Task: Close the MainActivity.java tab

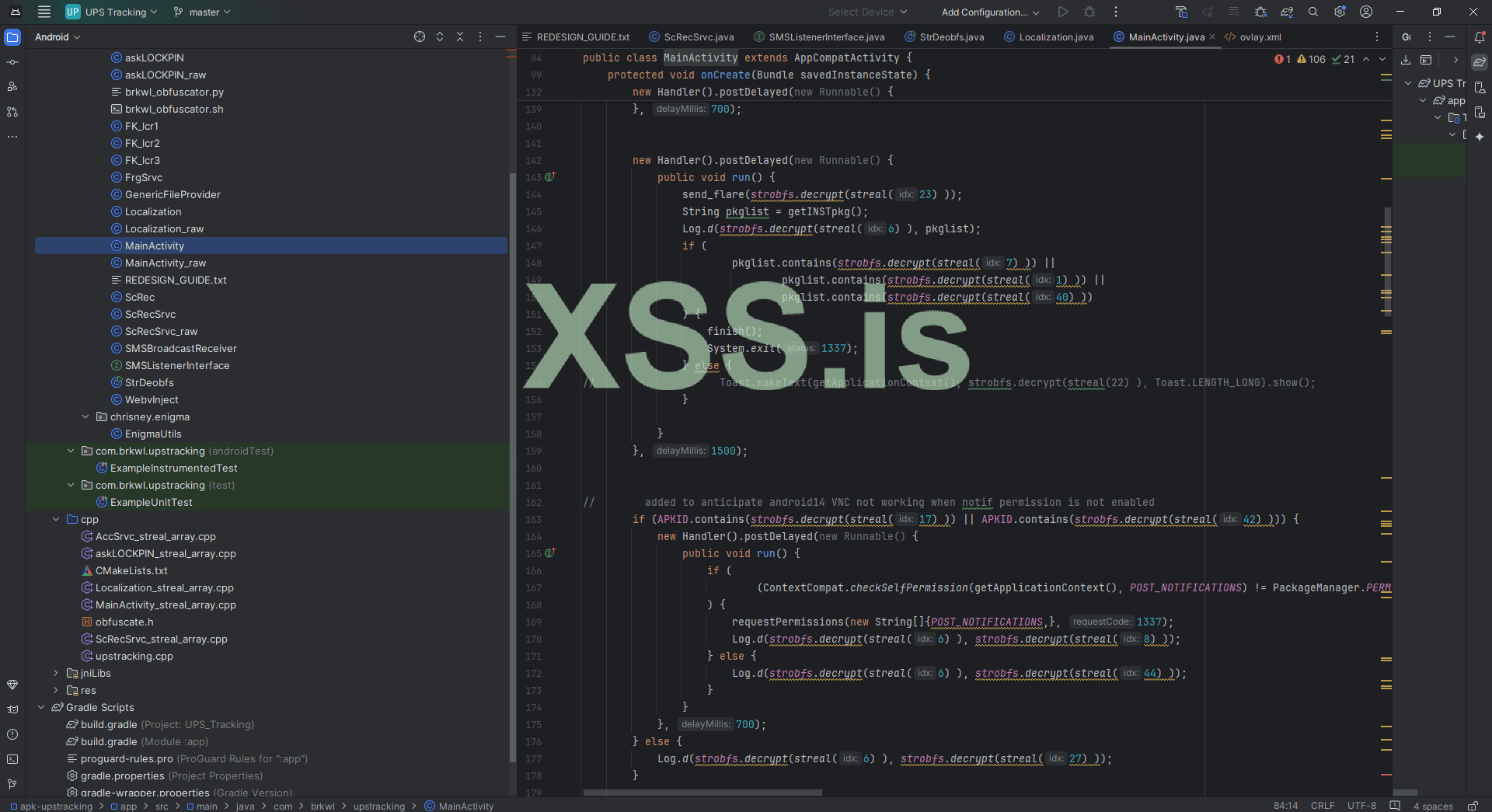Action: click(x=1212, y=37)
